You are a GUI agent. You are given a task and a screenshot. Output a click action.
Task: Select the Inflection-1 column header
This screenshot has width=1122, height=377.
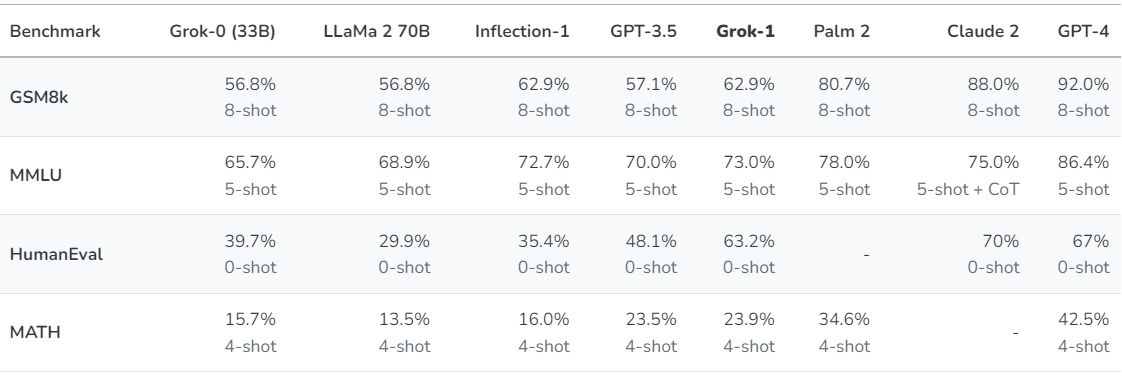(522, 31)
